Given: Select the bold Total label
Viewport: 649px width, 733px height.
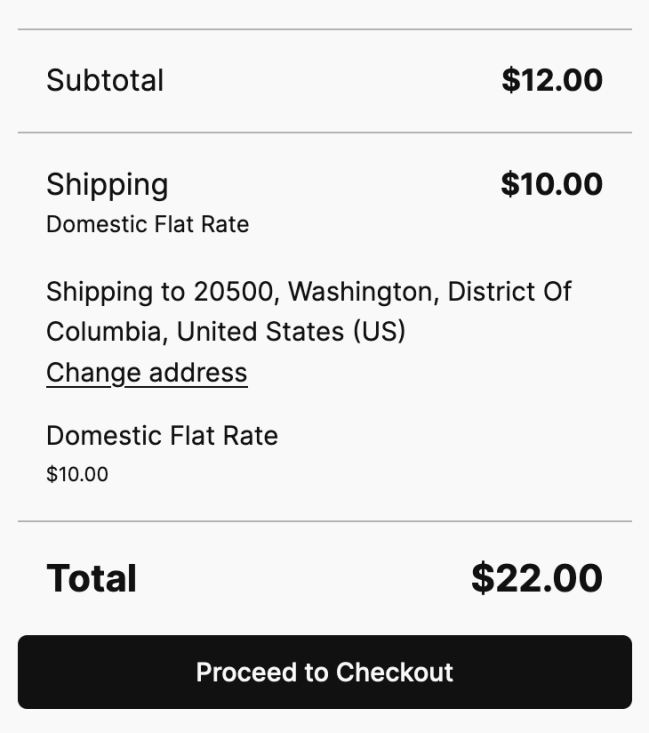Looking at the screenshot, I should (x=91, y=578).
